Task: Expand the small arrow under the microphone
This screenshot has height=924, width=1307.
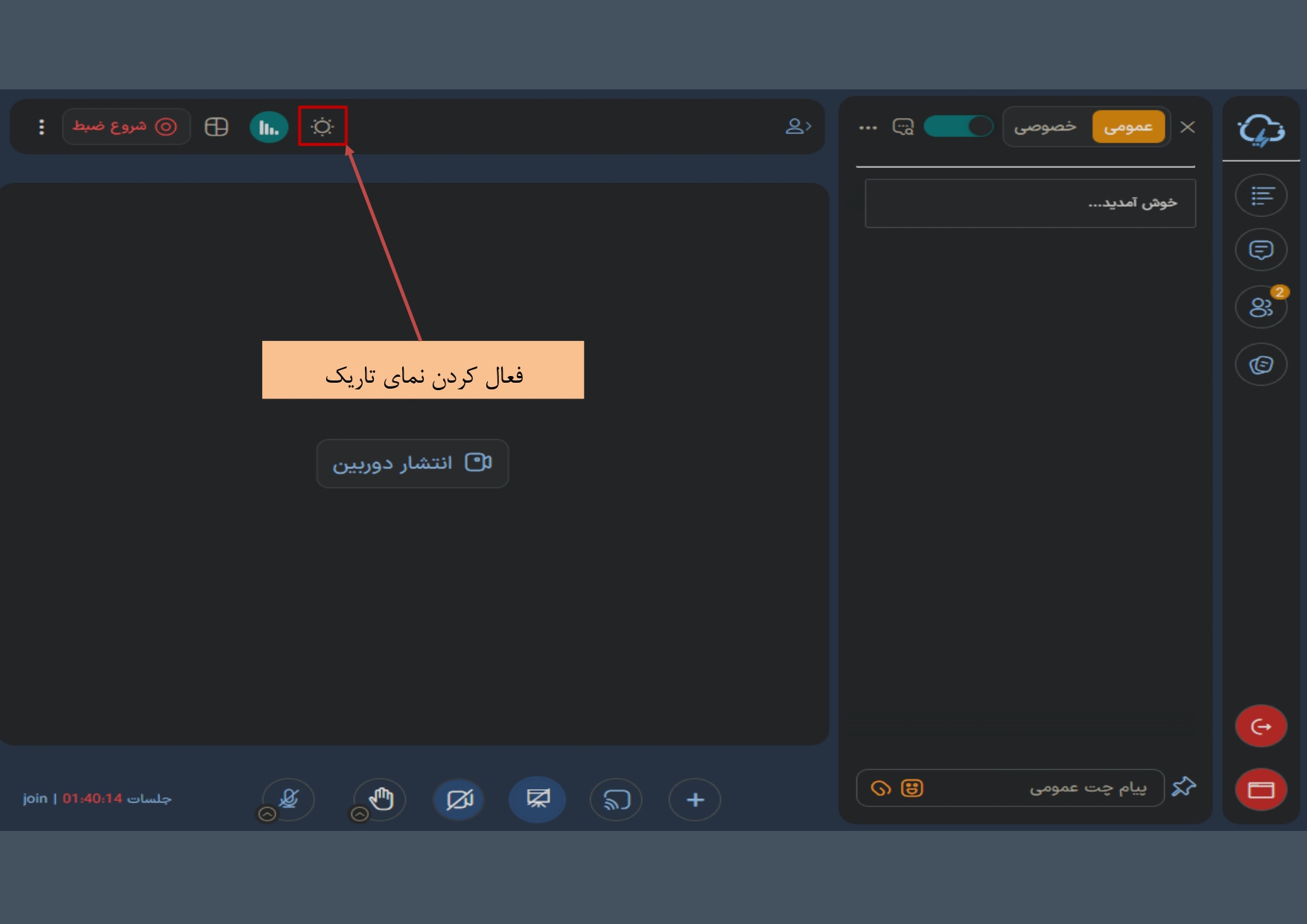Action: (267, 815)
